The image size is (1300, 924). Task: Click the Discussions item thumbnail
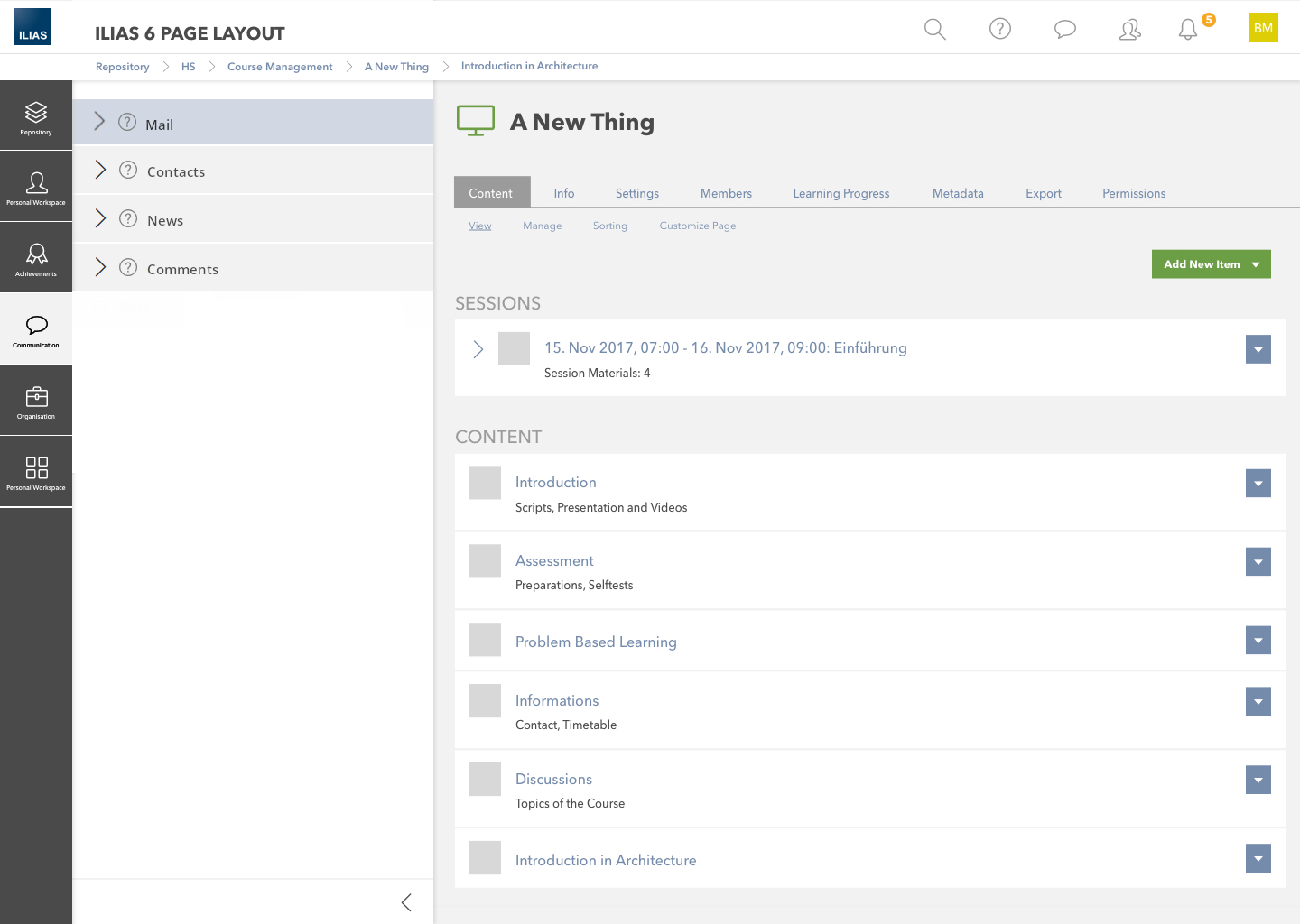(485, 779)
